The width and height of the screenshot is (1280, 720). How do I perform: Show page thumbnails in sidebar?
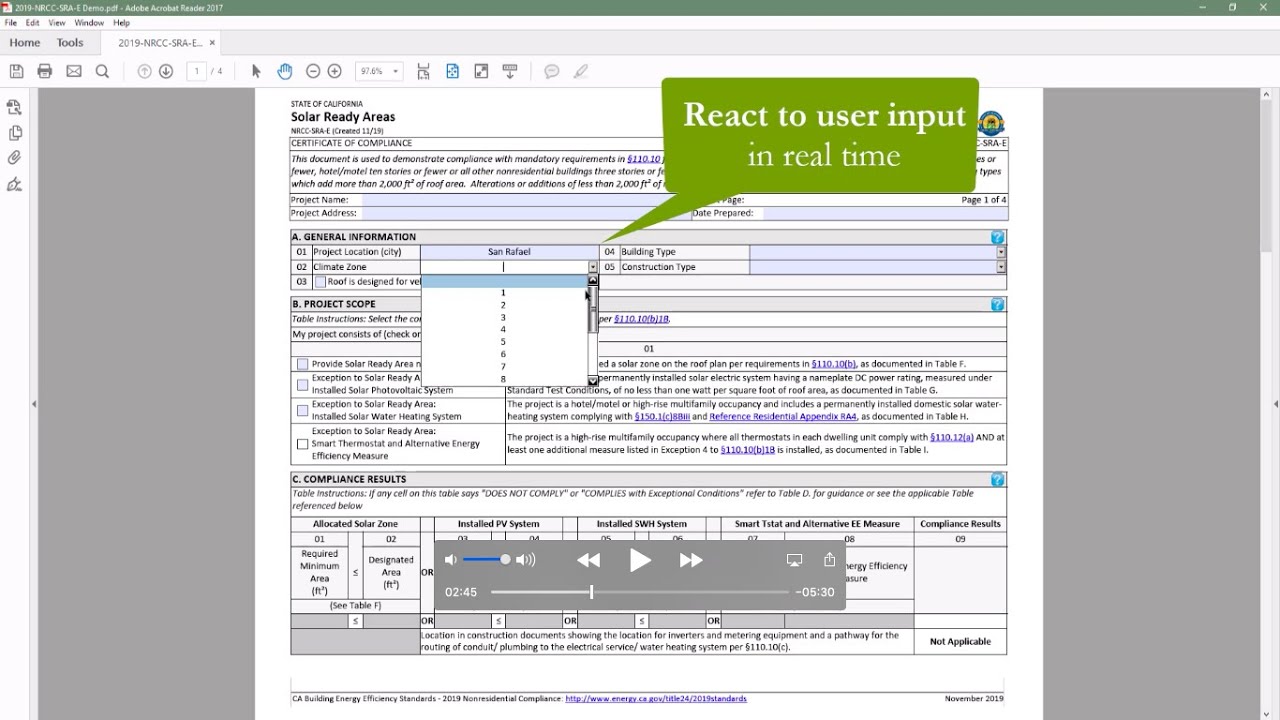coord(14,132)
